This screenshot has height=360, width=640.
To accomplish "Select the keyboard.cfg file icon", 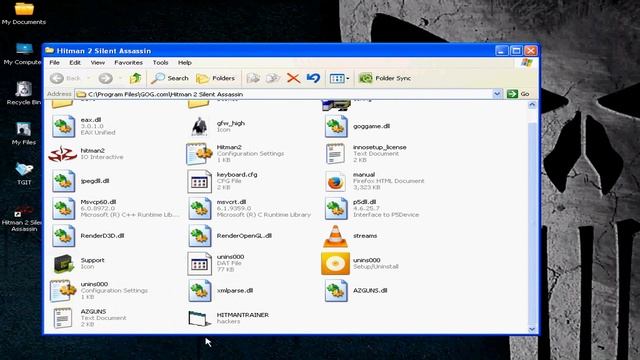I will click(199, 181).
